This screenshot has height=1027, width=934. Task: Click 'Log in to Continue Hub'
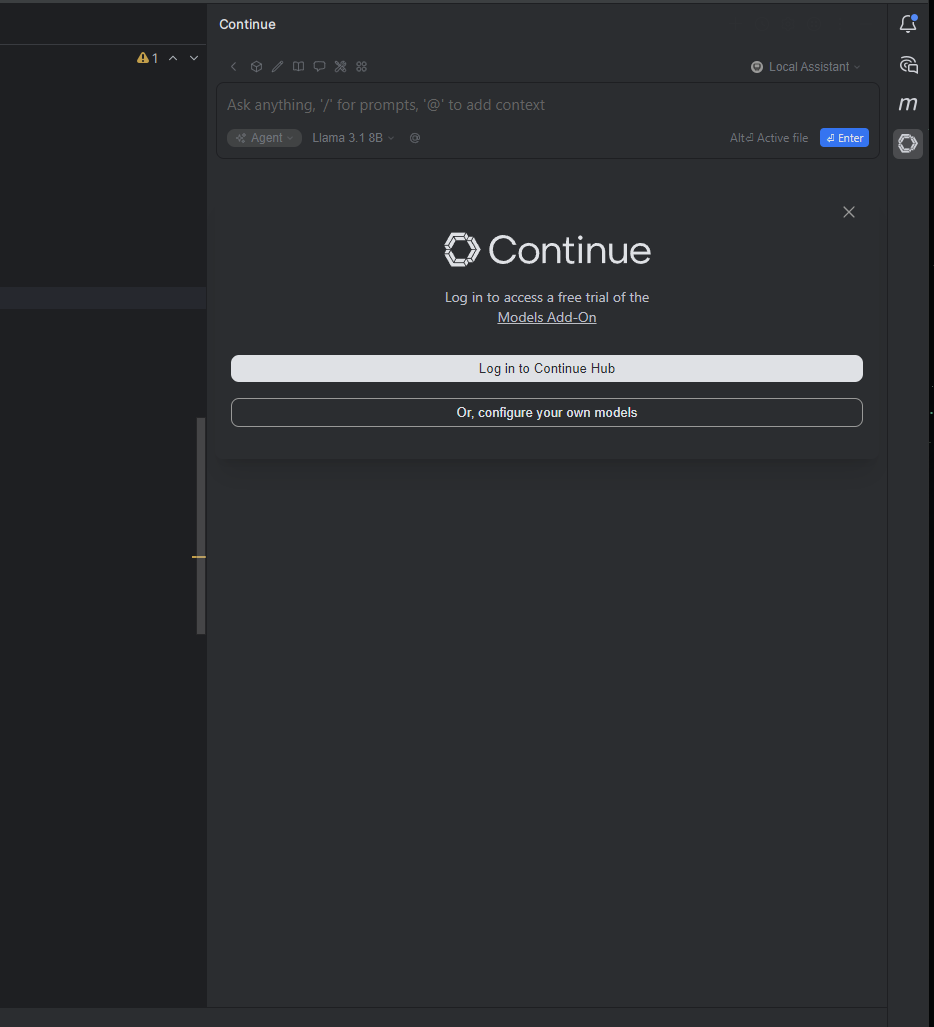tap(546, 368)
